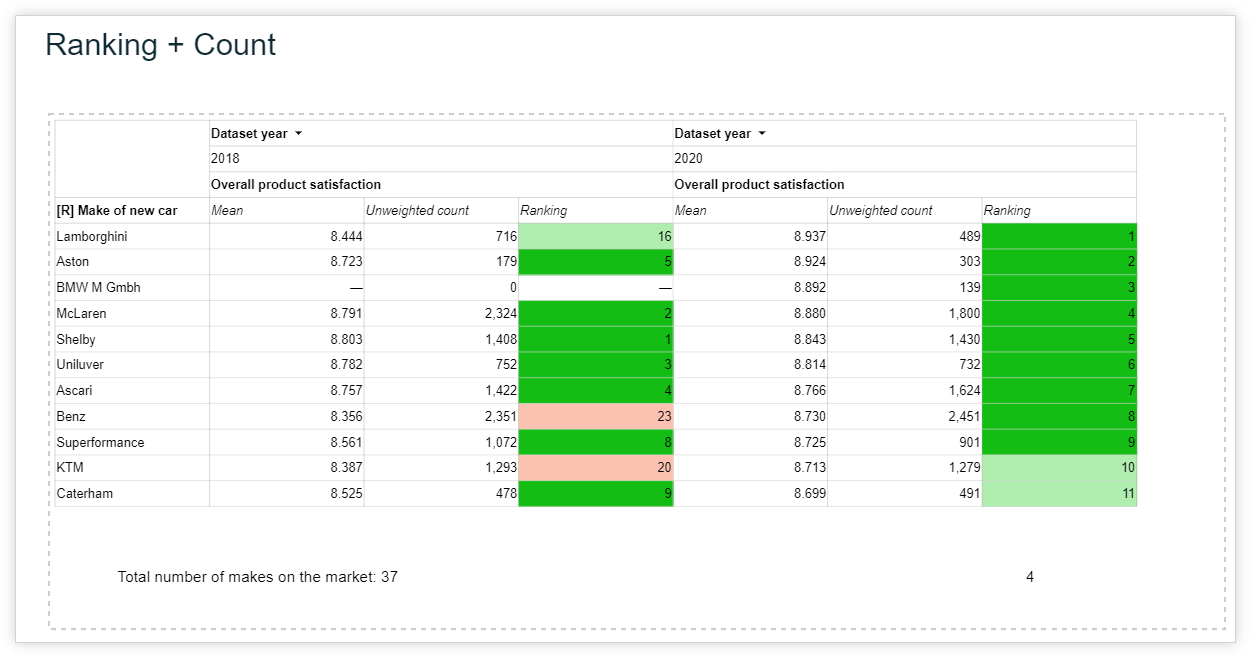Click the 2018 dataset year cell
Viewport: 1251px width, 658px height.
pyautogui.click(x=441, y=159)
